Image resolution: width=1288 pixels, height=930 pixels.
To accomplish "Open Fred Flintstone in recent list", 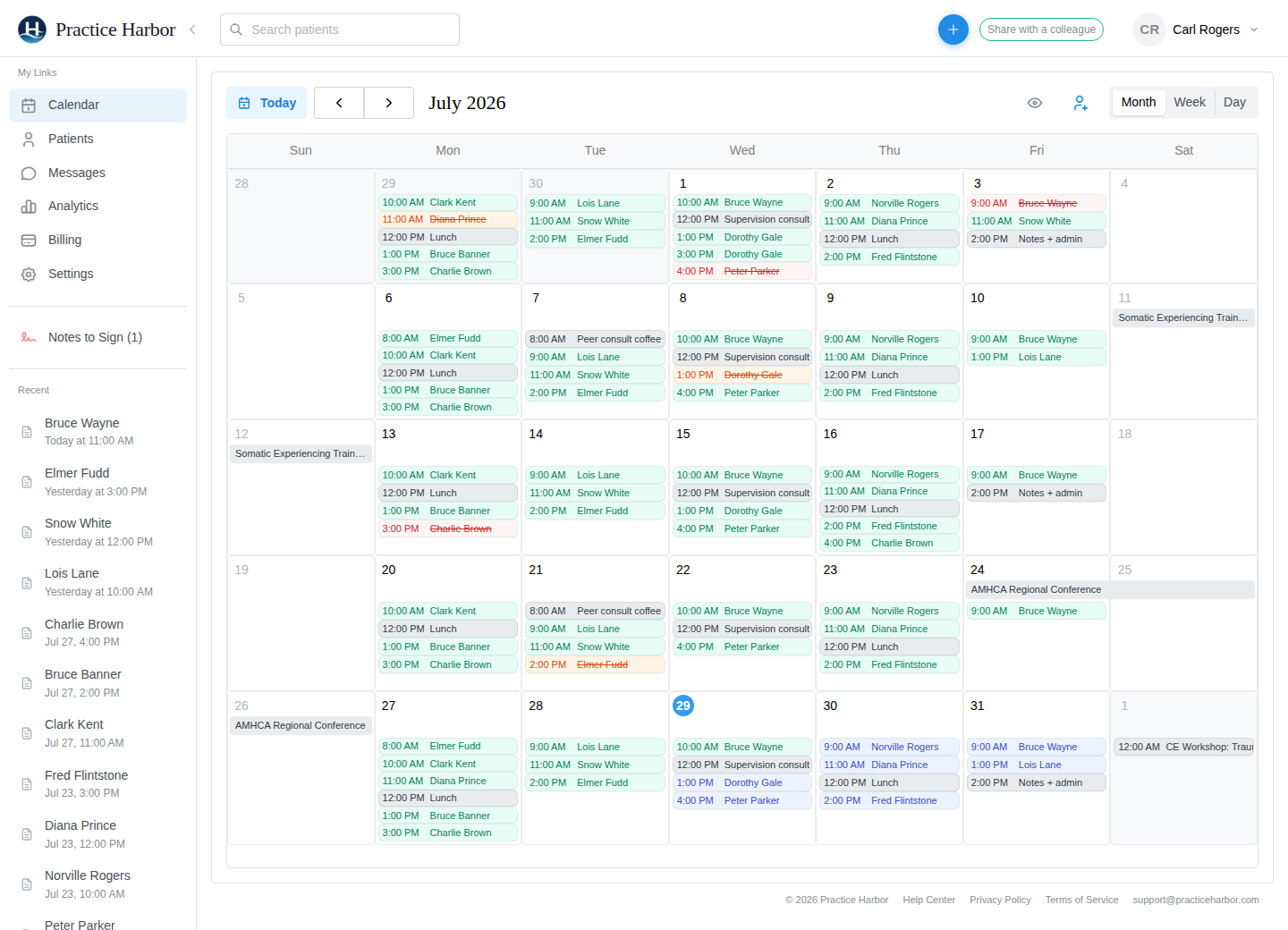I will click(x=98, y=784).
